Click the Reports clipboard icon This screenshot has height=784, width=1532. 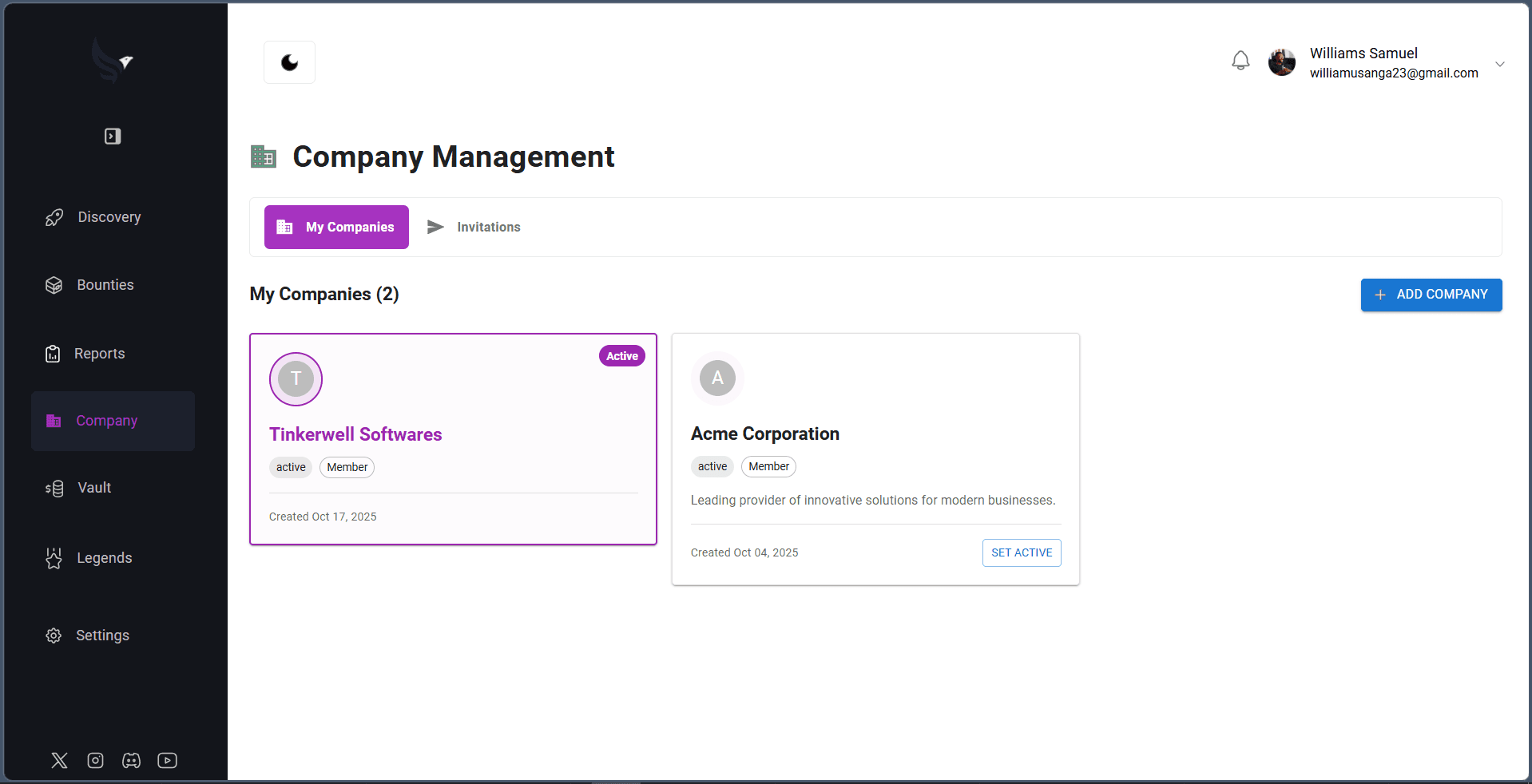tap(53, 354)
